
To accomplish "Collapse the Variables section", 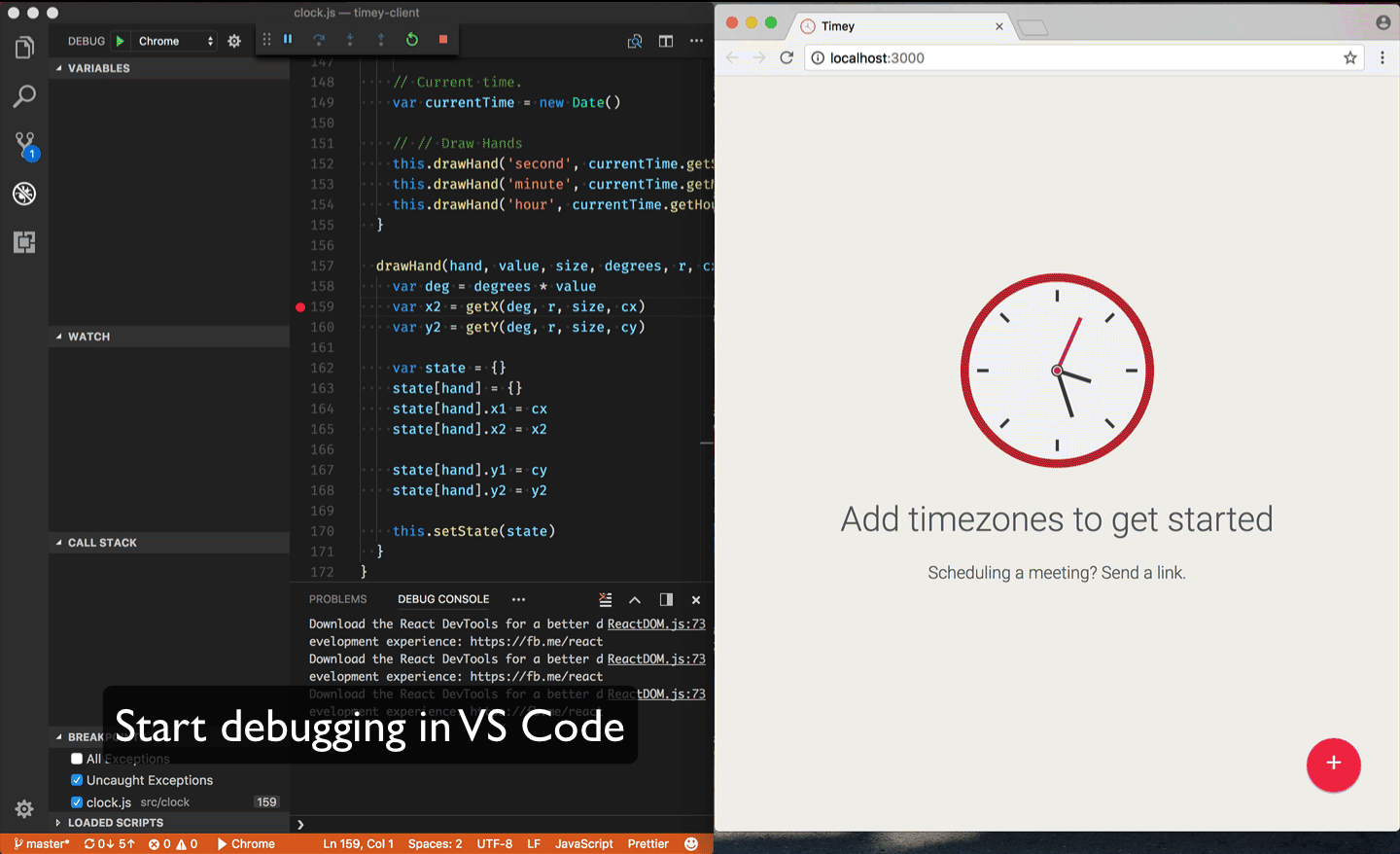I will 97,68.
